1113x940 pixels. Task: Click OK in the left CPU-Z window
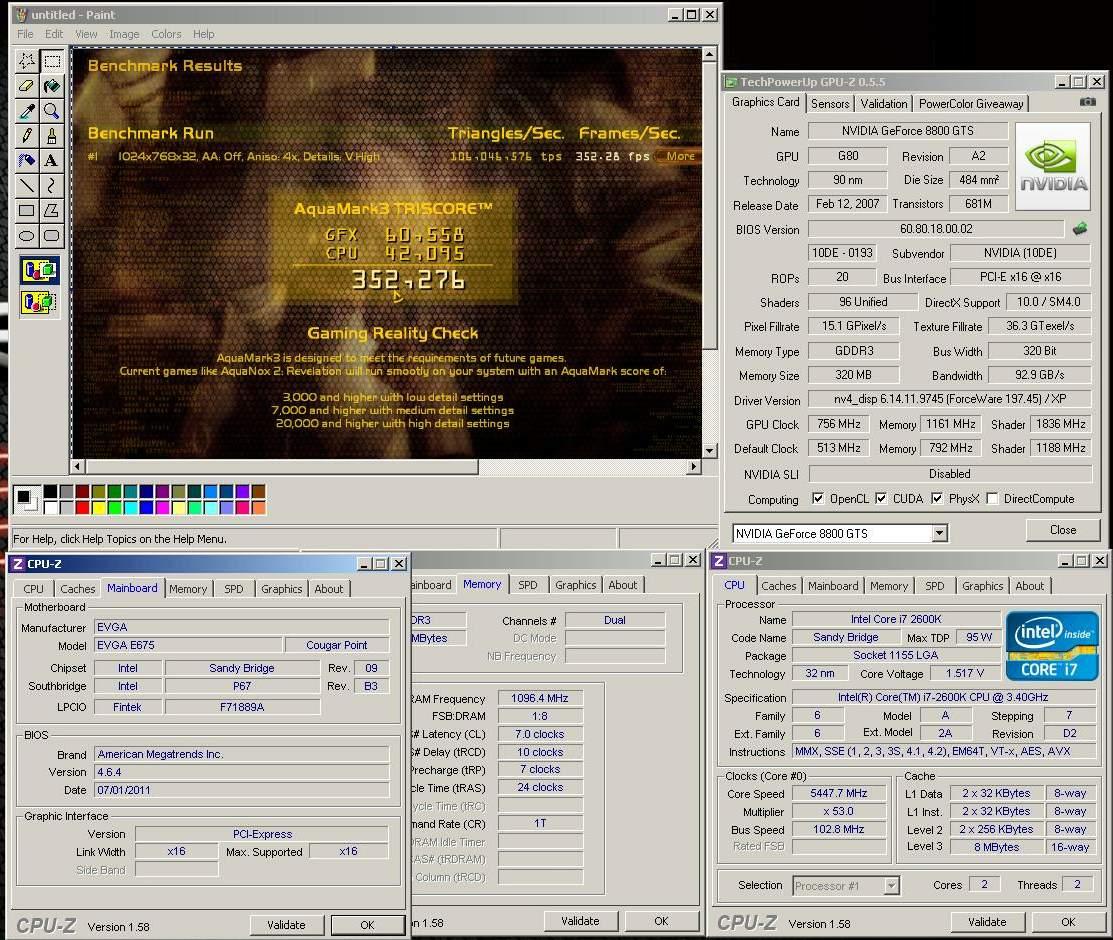367,924
